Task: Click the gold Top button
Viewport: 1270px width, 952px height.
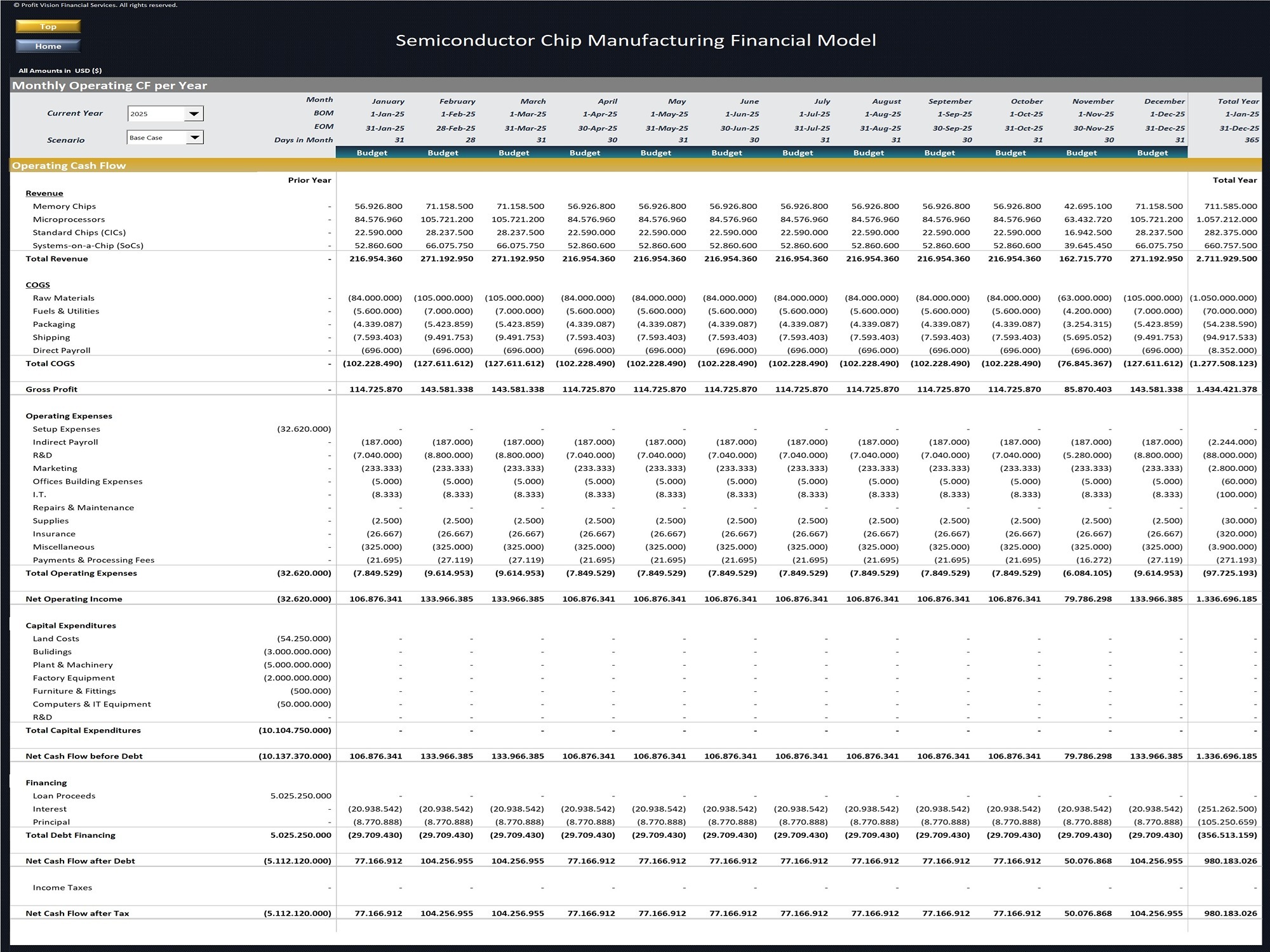Action: (48, 27)
